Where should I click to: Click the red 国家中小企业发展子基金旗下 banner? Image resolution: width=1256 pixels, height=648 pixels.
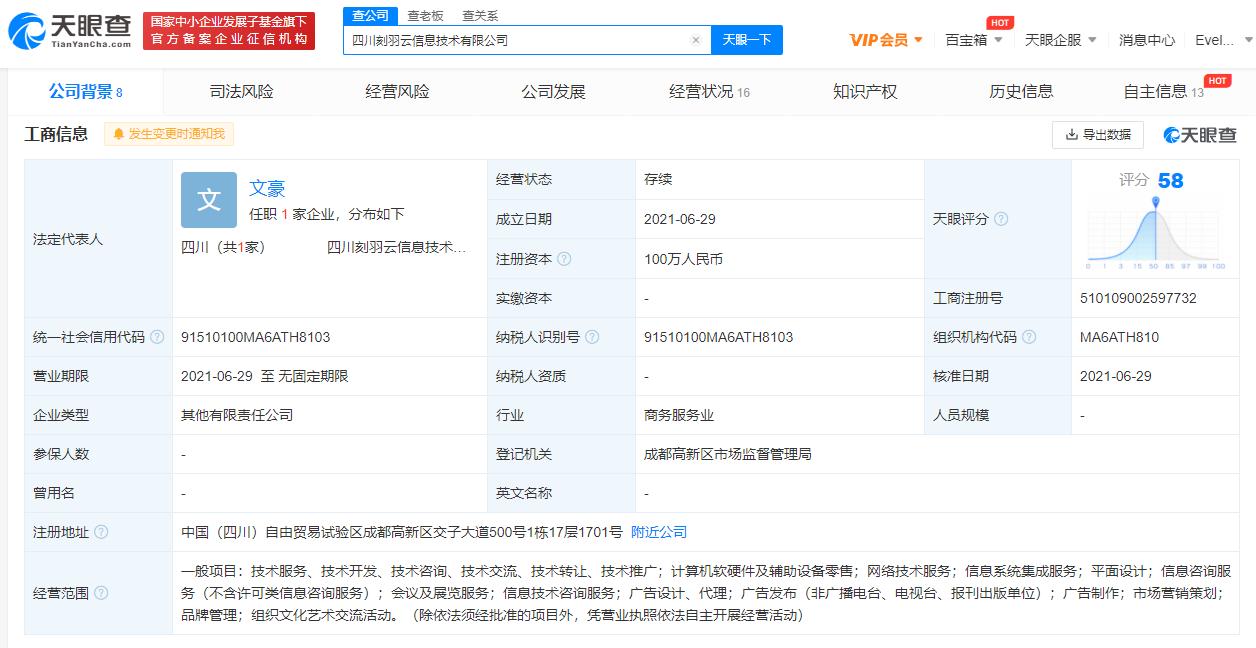(x=229, y=31)
